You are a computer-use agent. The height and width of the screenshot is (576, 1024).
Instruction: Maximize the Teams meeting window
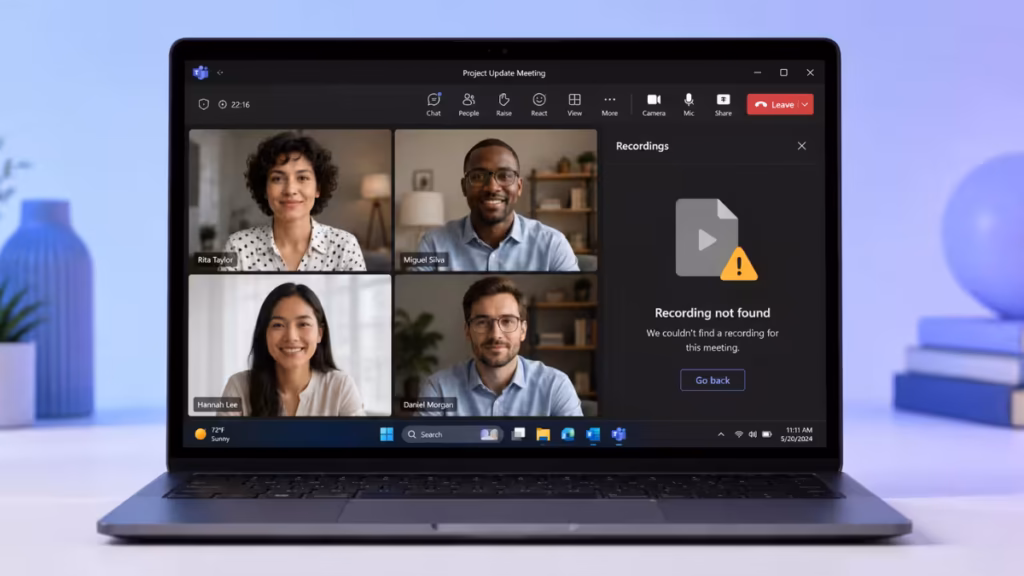tap(784, 72)
